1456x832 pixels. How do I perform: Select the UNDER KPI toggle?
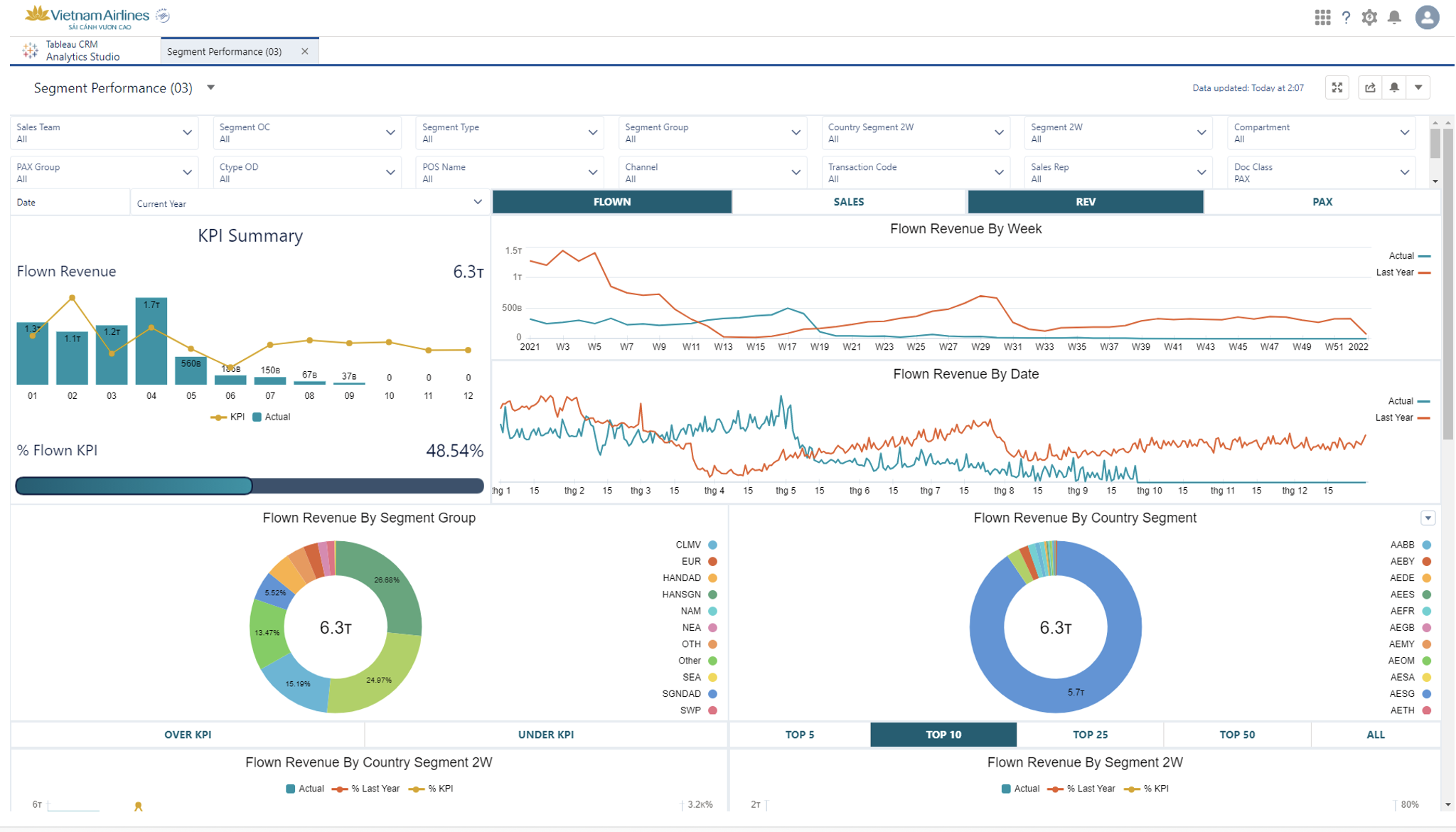point(546,735)
